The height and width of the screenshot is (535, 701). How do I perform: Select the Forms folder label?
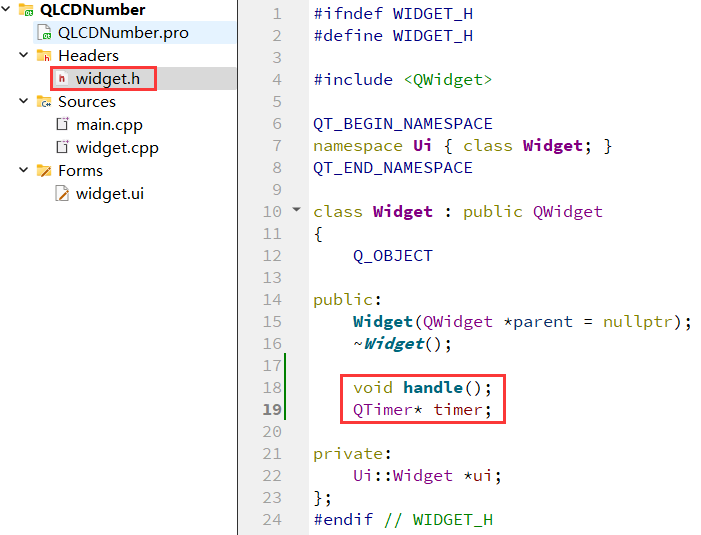pos(80,170)
